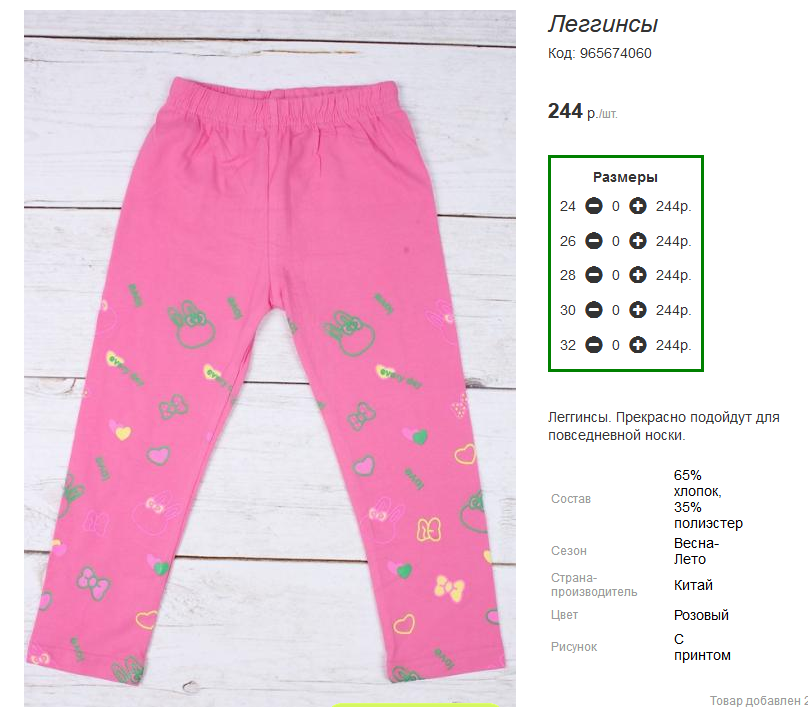The width and height of the screenshot is (808, 707).
Task: Click the Розовый color value
Action: tap(701, 615)
